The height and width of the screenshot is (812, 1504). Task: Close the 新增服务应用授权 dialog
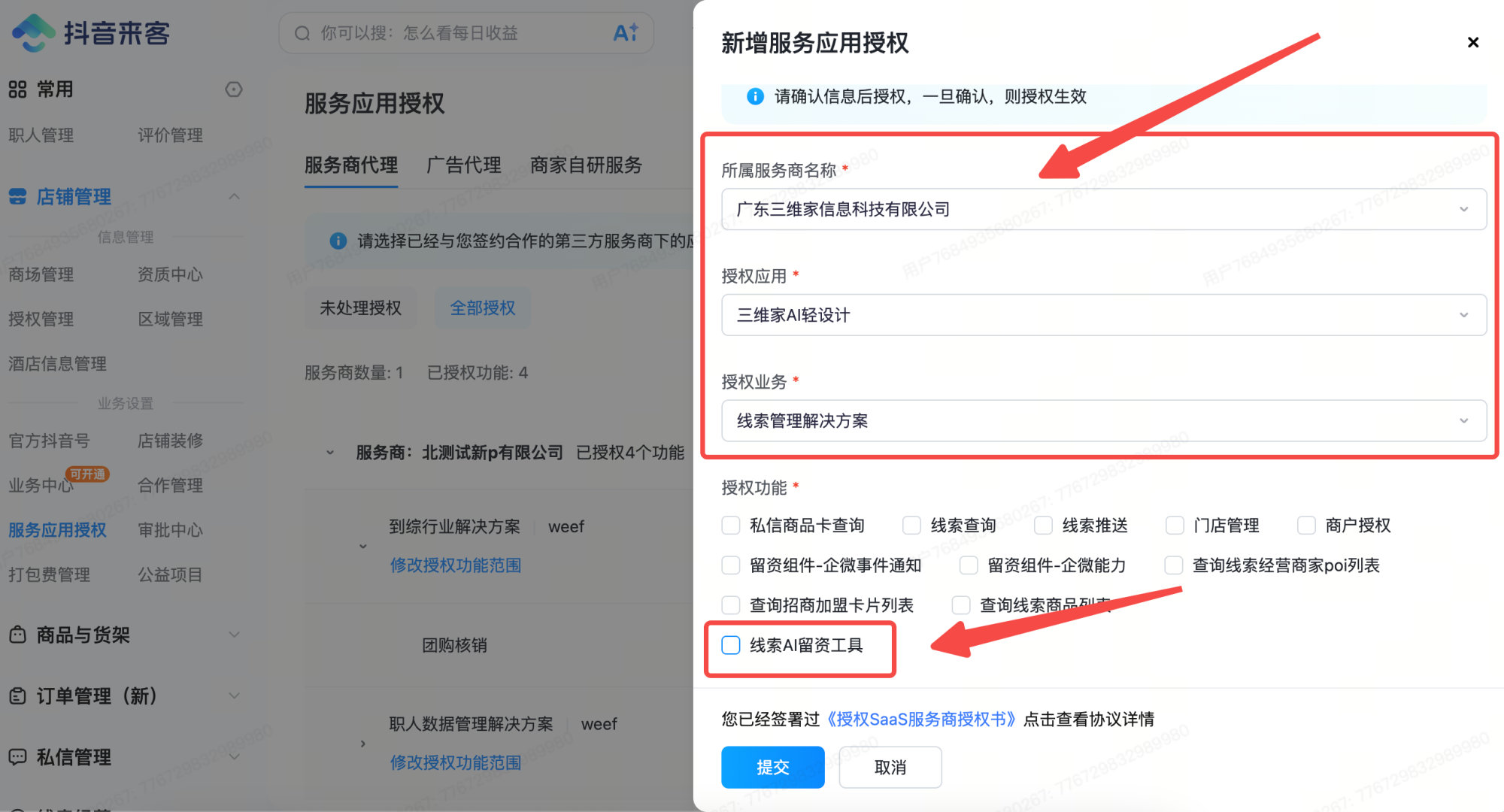click(x=1473, y=42)
